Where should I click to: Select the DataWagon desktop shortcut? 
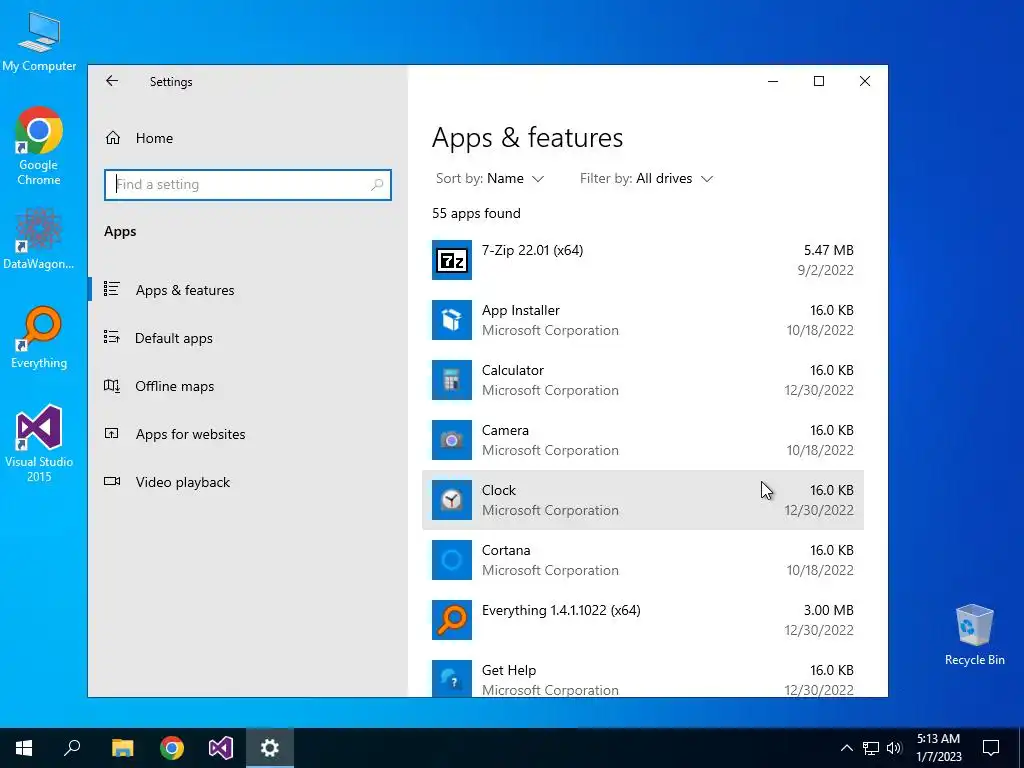39,238
